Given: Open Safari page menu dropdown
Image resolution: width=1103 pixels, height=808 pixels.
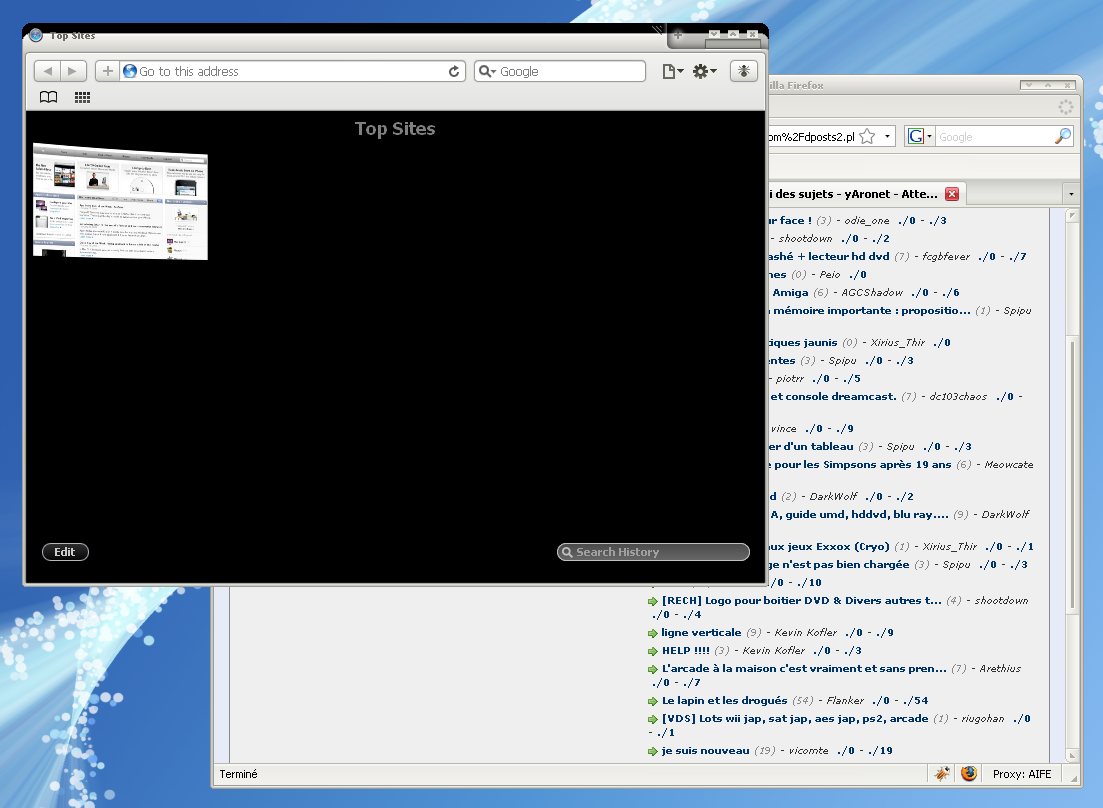Looking at the screenshot, I should (673, 71).
